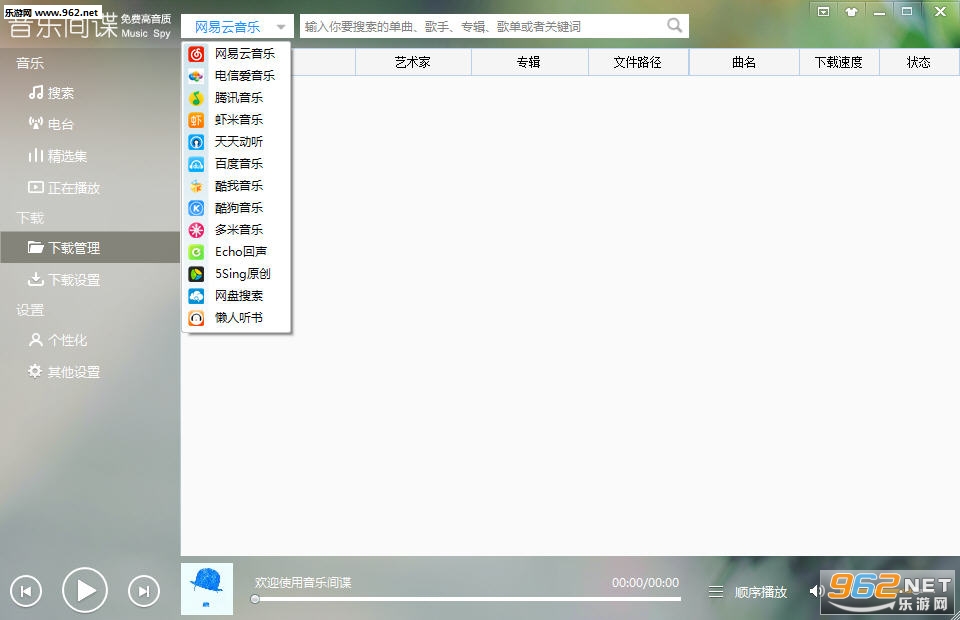Sort by the 艺术家 column header
The image size is (960, 620).
pyautogui.click(x=413, y=62)
